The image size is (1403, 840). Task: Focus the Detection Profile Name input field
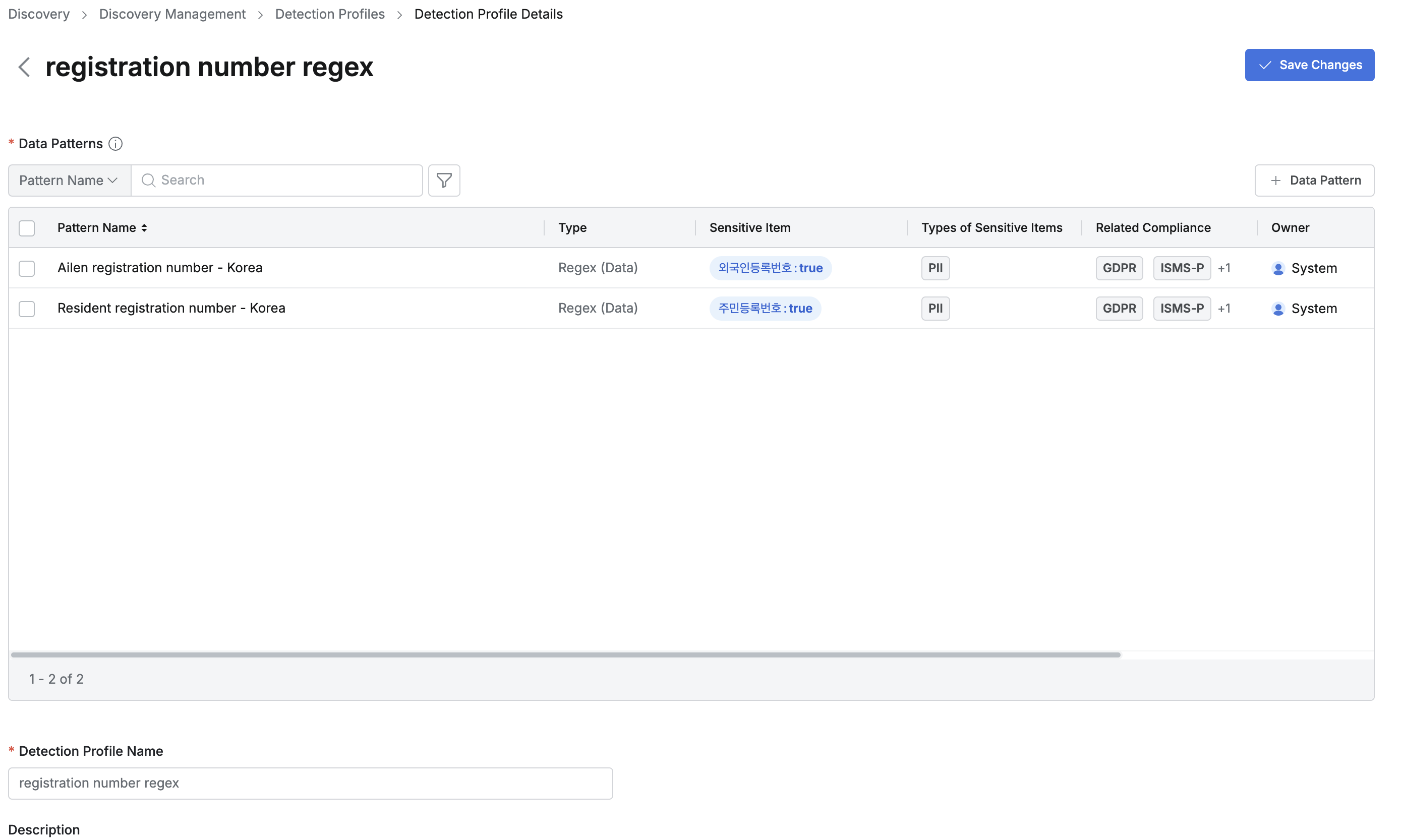(310, 784)
